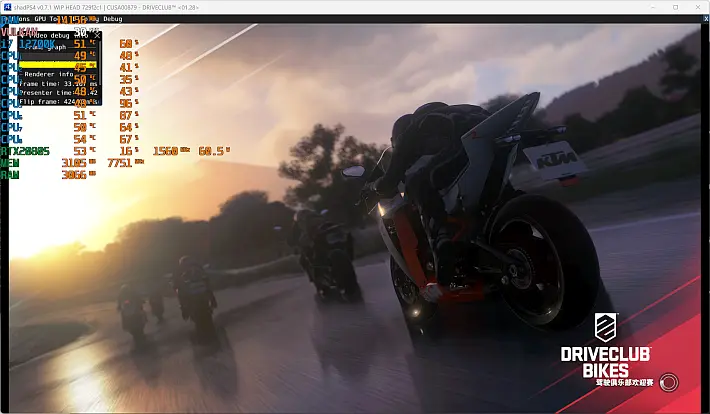Click the yellow frame graph bar
Image resolution: width=710 pixels, height=414 pixels.
[58, 65]
